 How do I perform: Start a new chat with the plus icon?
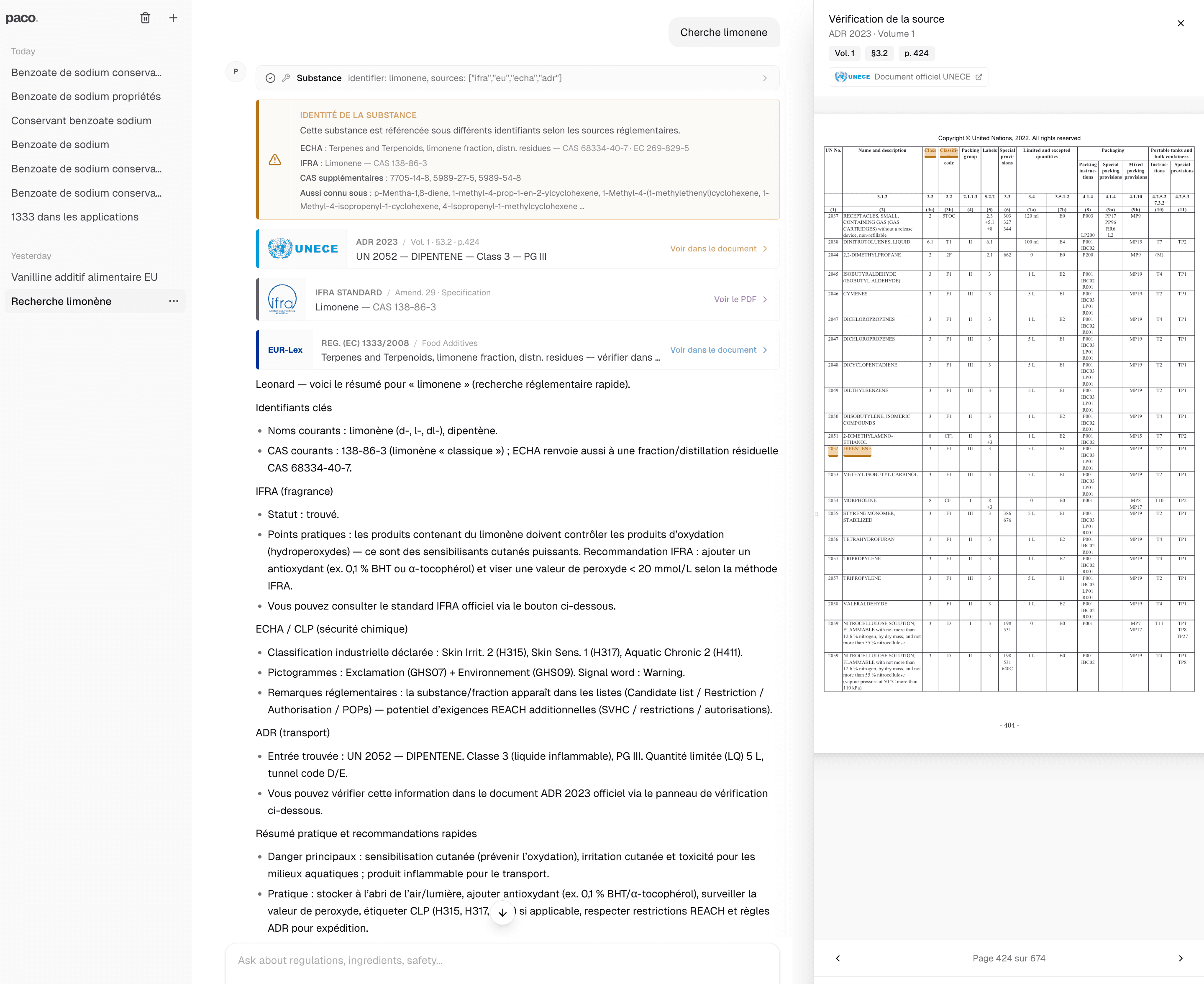point(173,18)
